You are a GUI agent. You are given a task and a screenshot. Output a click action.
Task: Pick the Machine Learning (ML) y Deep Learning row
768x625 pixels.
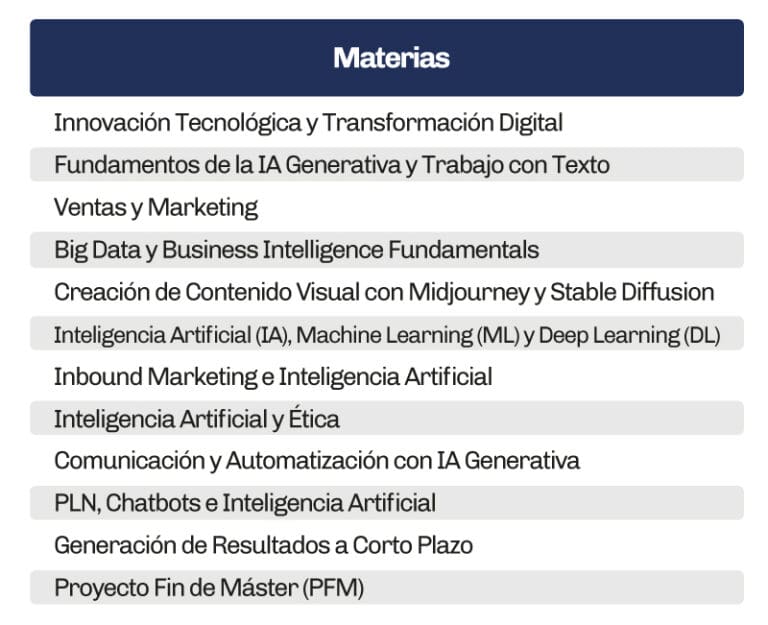click(386, 334)
